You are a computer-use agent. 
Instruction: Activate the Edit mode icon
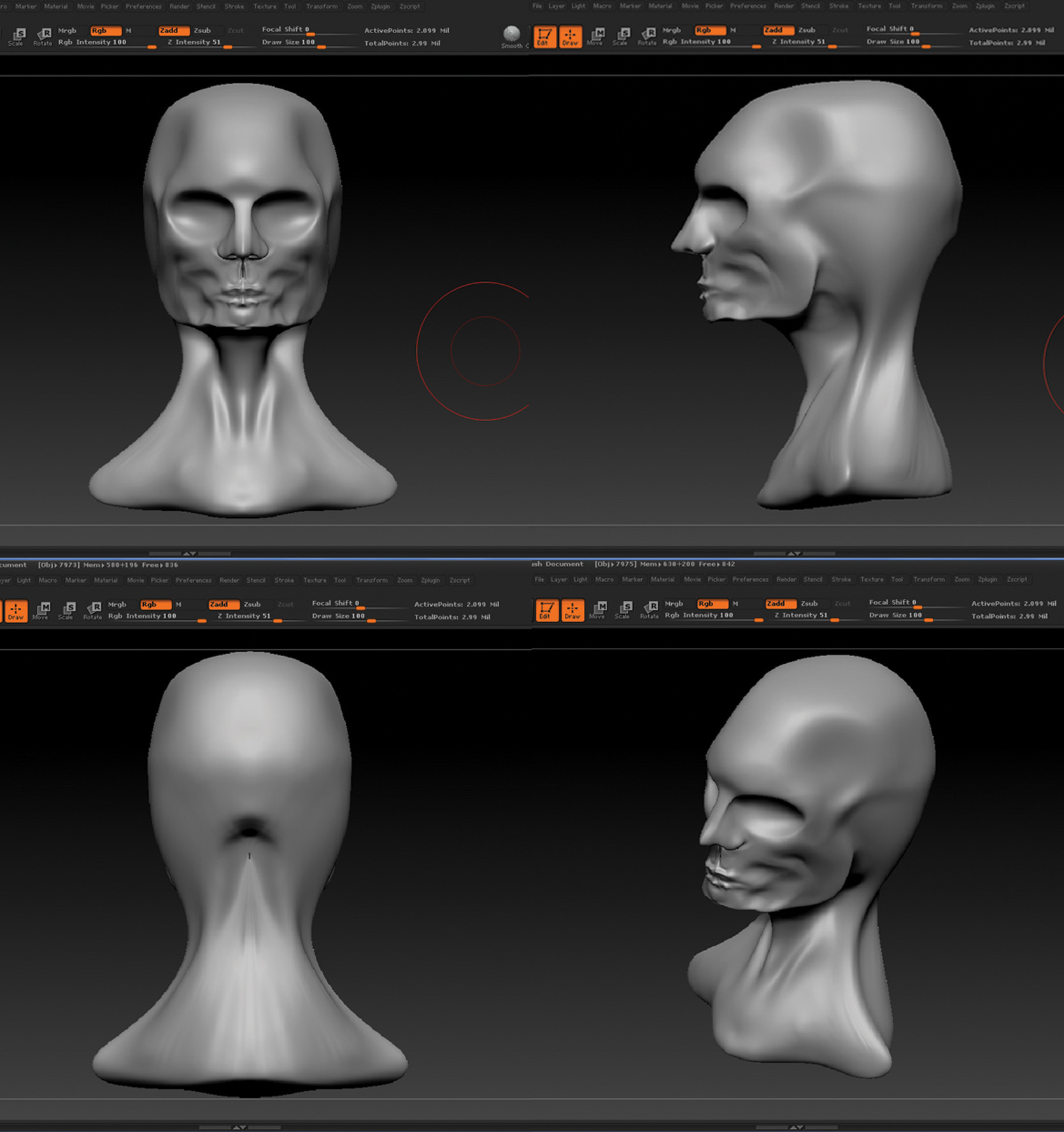click(546, 36)
